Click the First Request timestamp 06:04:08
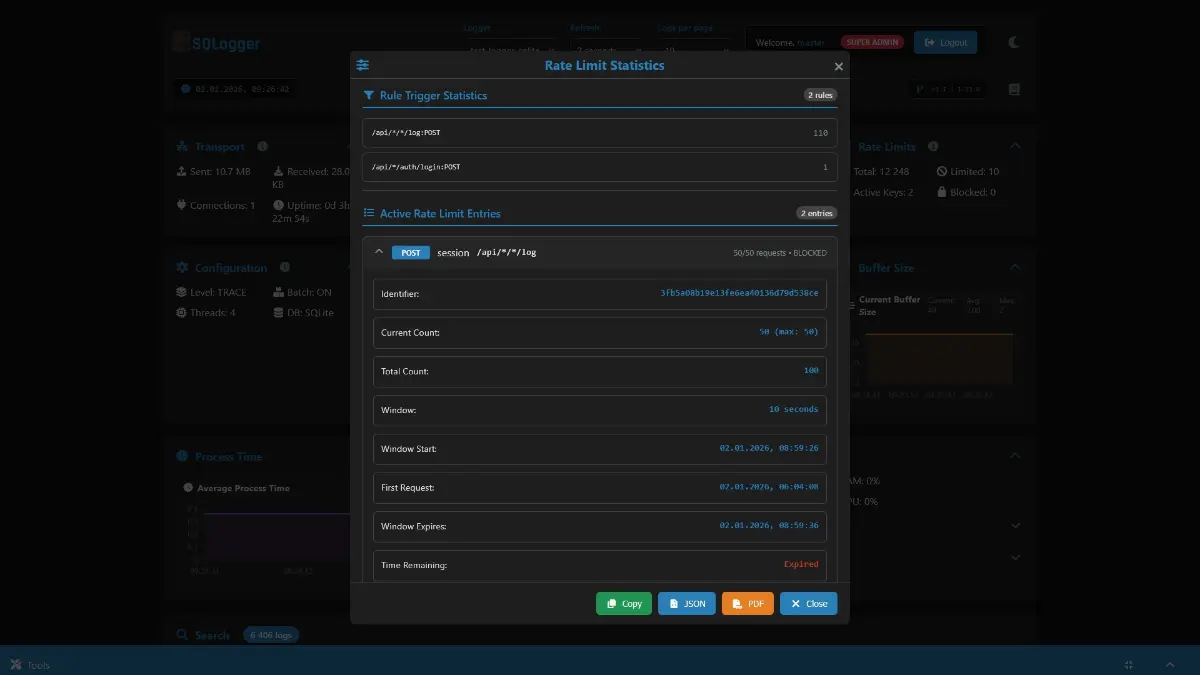Image resolution: width=1200 pixels, height=675 pixels. [769, 487]
